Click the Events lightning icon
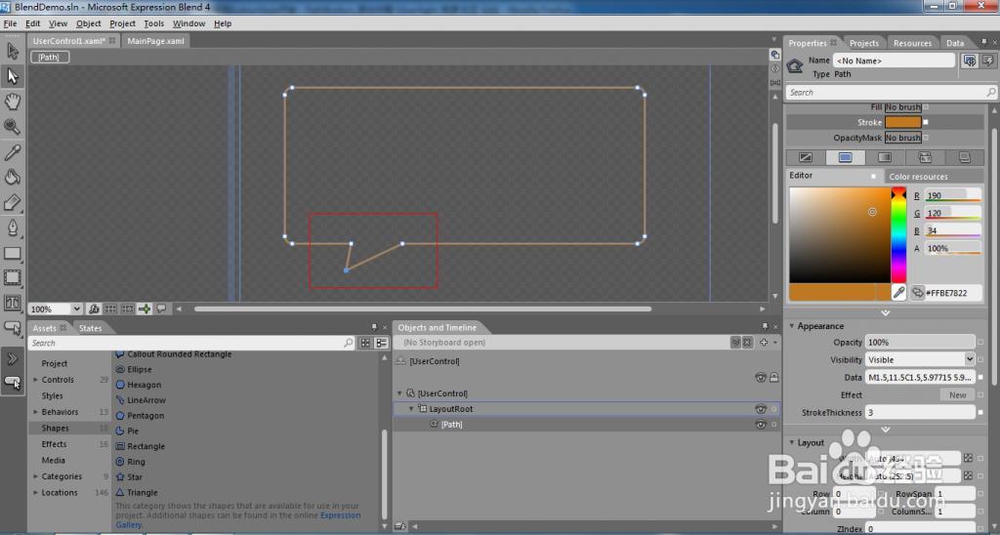Screen dimensions: 1000x535 (x=988, y=61)
